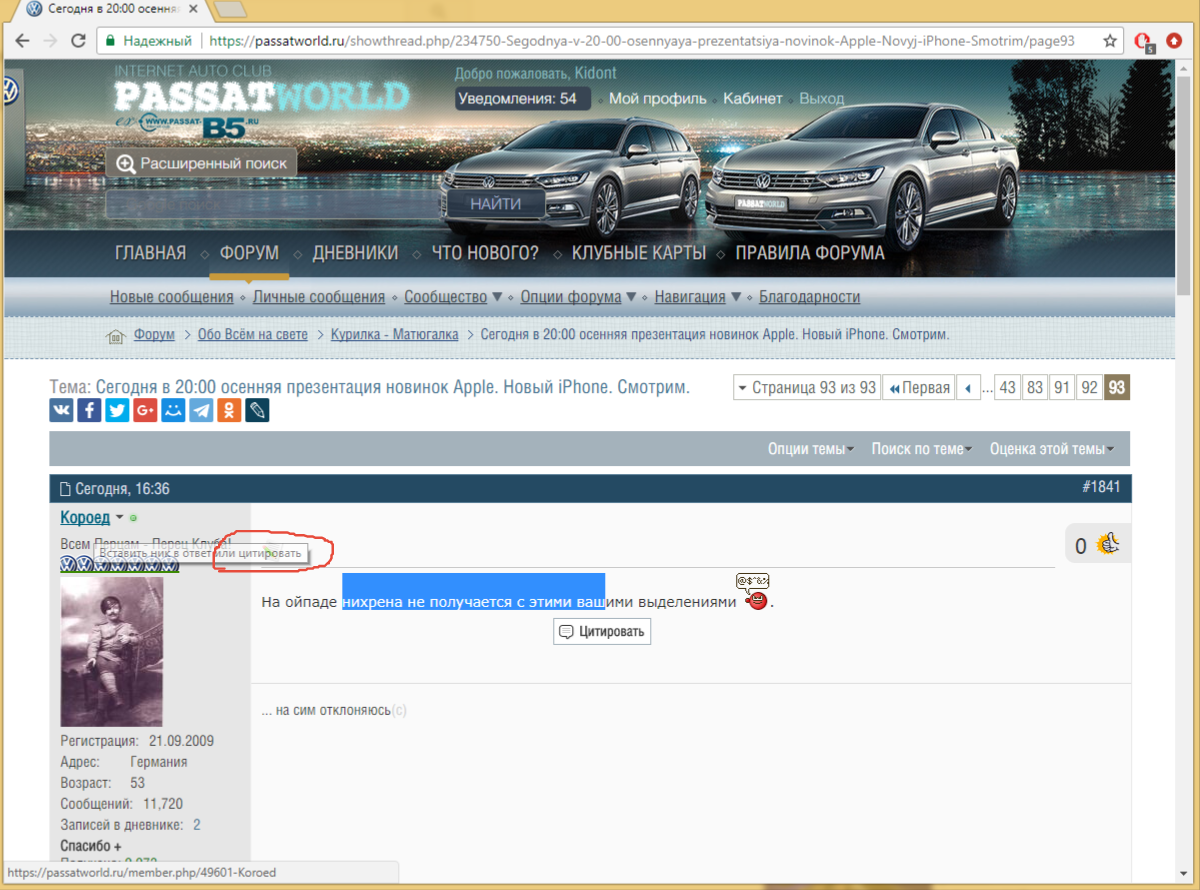Open the ПРАВИЛА ФОРУМА menu item
This screenshot has width=1200, height=890.
tap(810, 253)
